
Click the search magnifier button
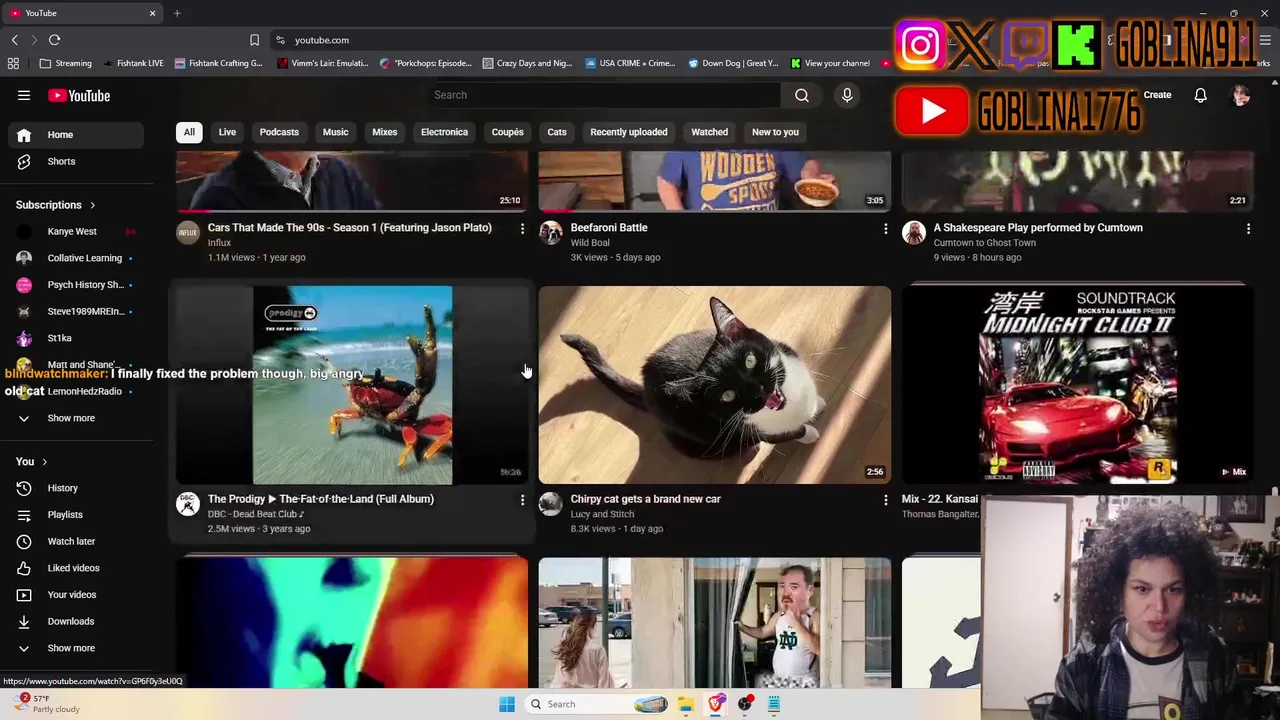coord(802,95)
